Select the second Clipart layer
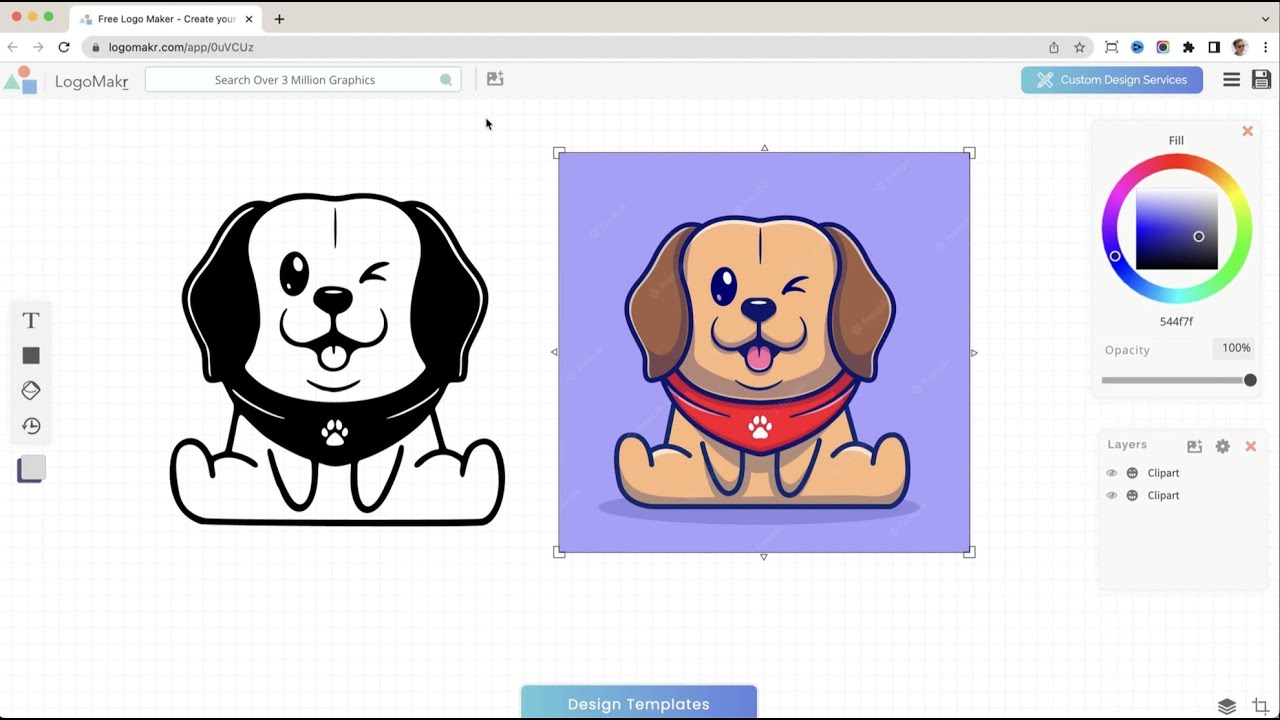This screenshot has height=720, width=1280. click(x=1163, y=495)
